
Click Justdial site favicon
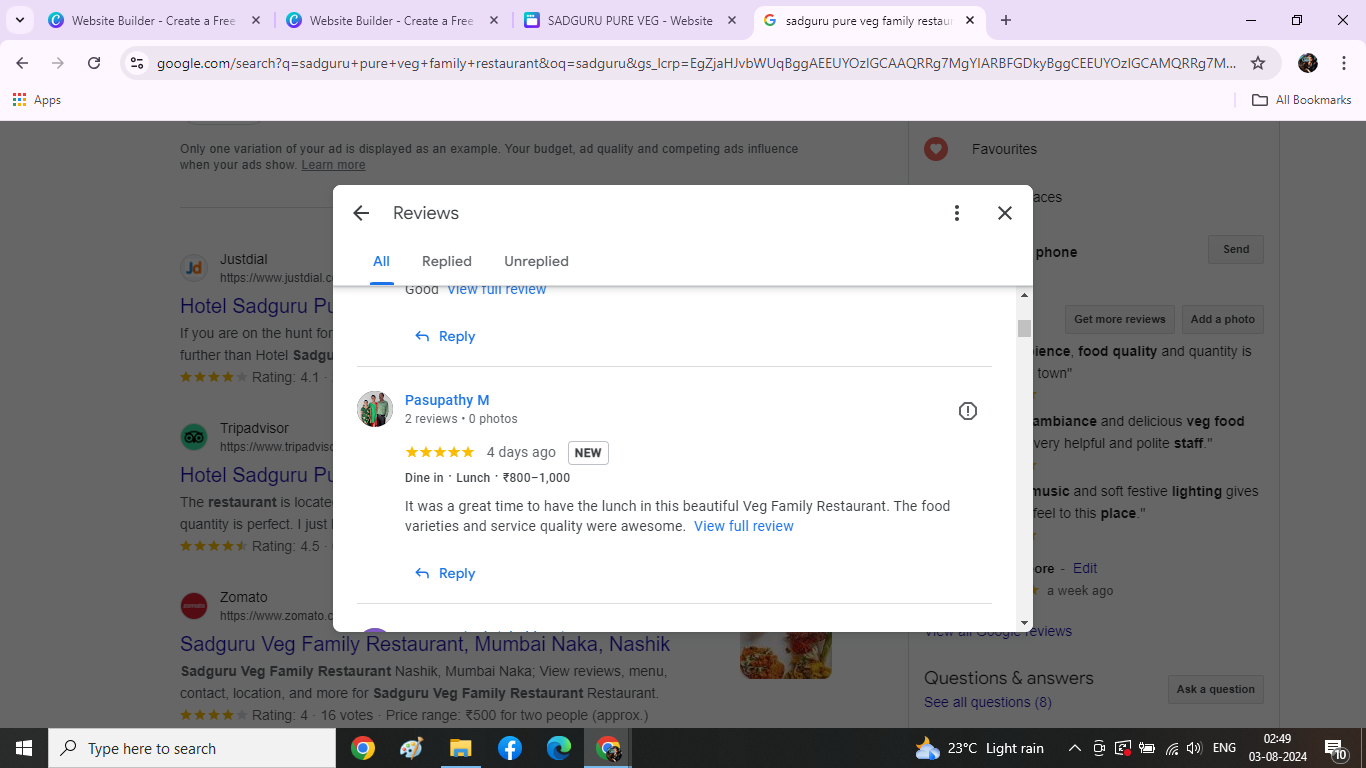pos(194,268)
